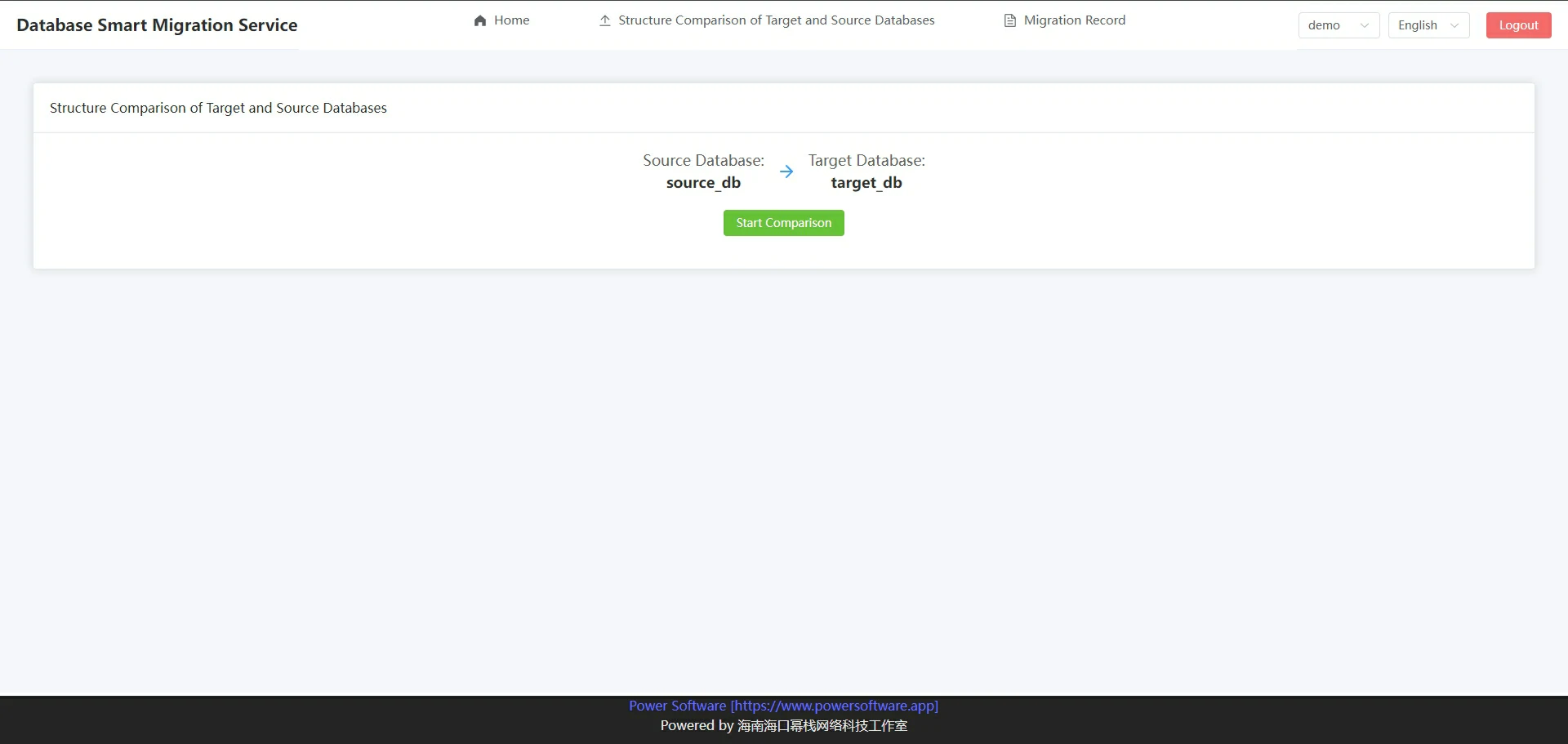Click the card header Structure Comparison title

(x=218, y=108)
